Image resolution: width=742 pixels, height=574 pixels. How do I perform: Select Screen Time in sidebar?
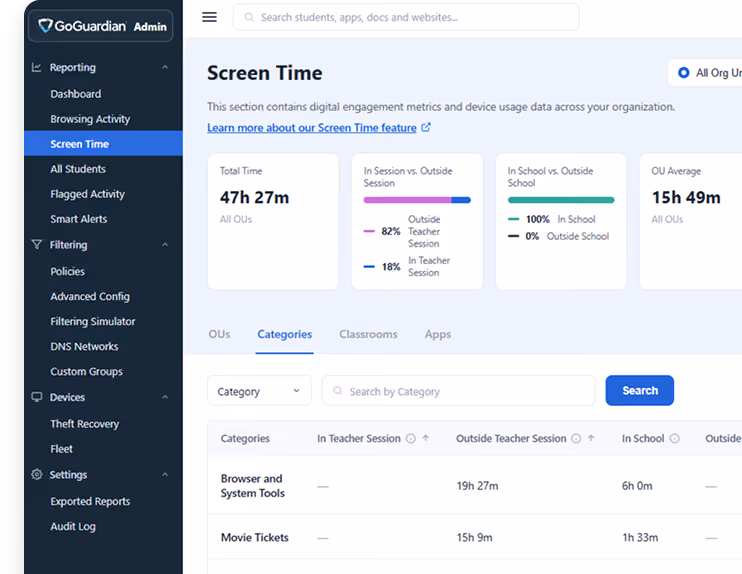click(103, 143)
